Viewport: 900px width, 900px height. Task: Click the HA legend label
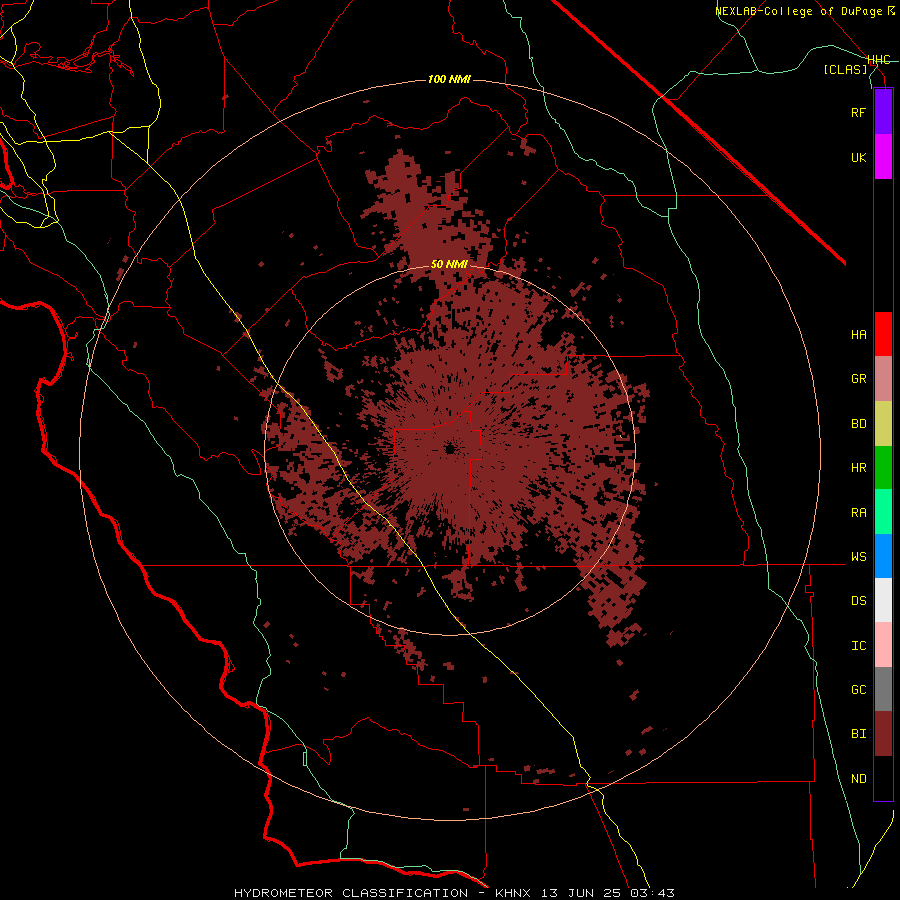[859, 335]
